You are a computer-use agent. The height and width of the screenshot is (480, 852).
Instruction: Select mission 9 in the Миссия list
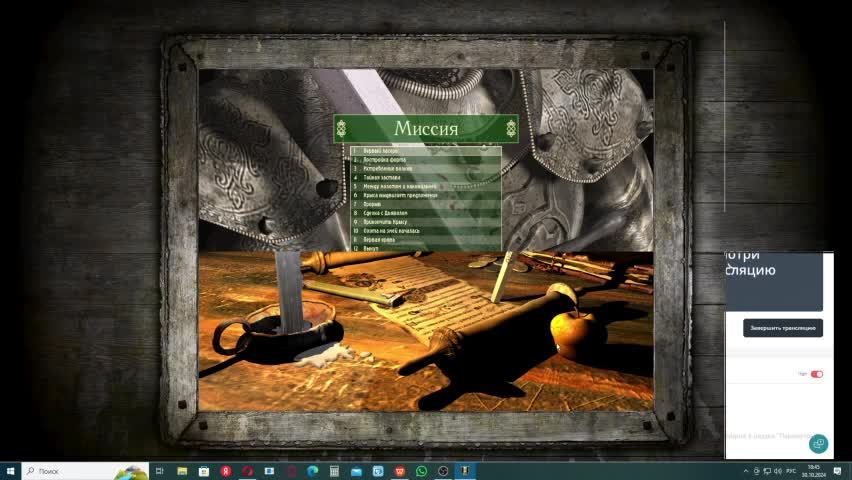[426, 222]
